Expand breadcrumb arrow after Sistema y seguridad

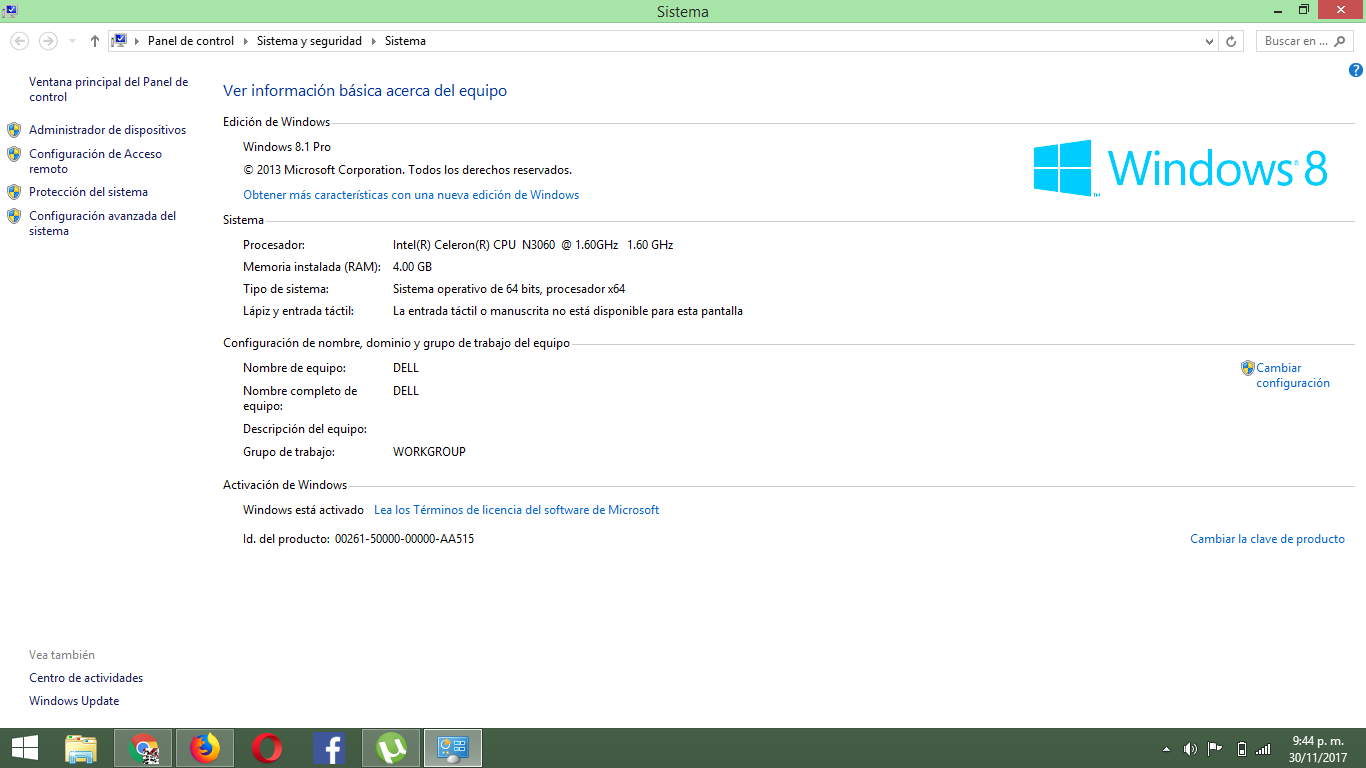(x=374, y=41)
